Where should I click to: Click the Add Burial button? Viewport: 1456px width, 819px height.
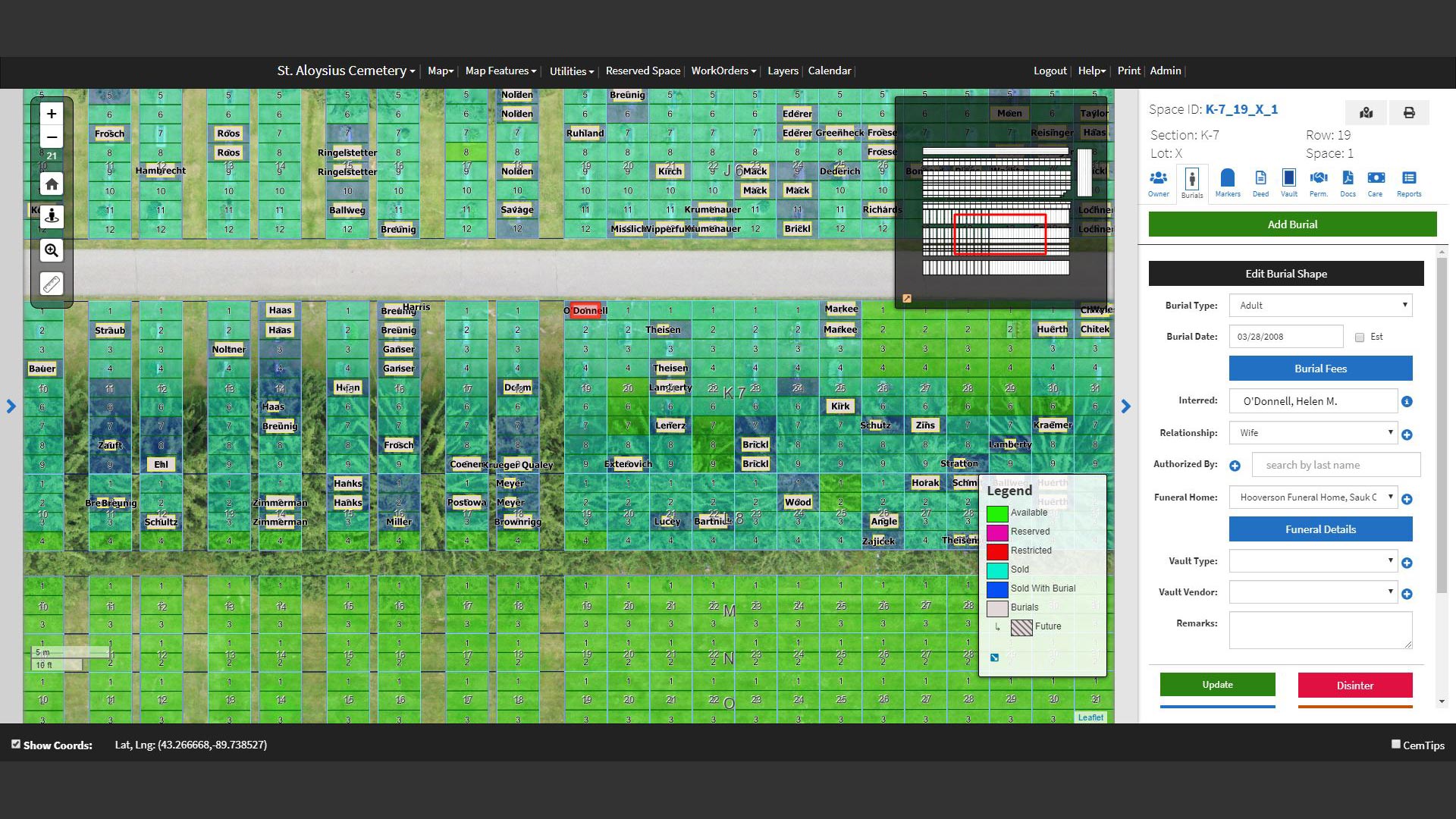pyautogui.click(x=1292, y=224)
